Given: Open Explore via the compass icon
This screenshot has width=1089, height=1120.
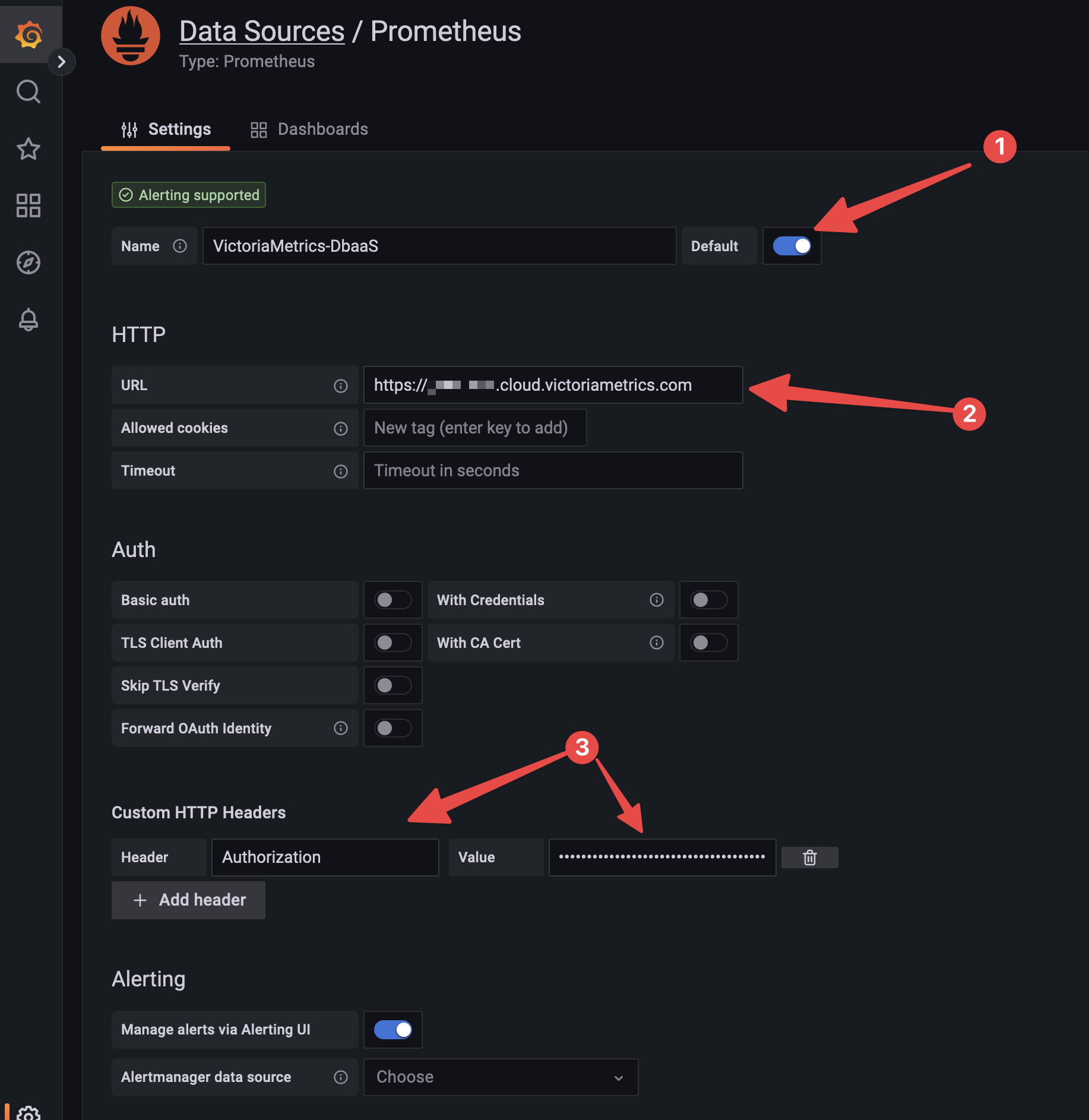Looking at the screenshot, I should [x=29, y=262].
